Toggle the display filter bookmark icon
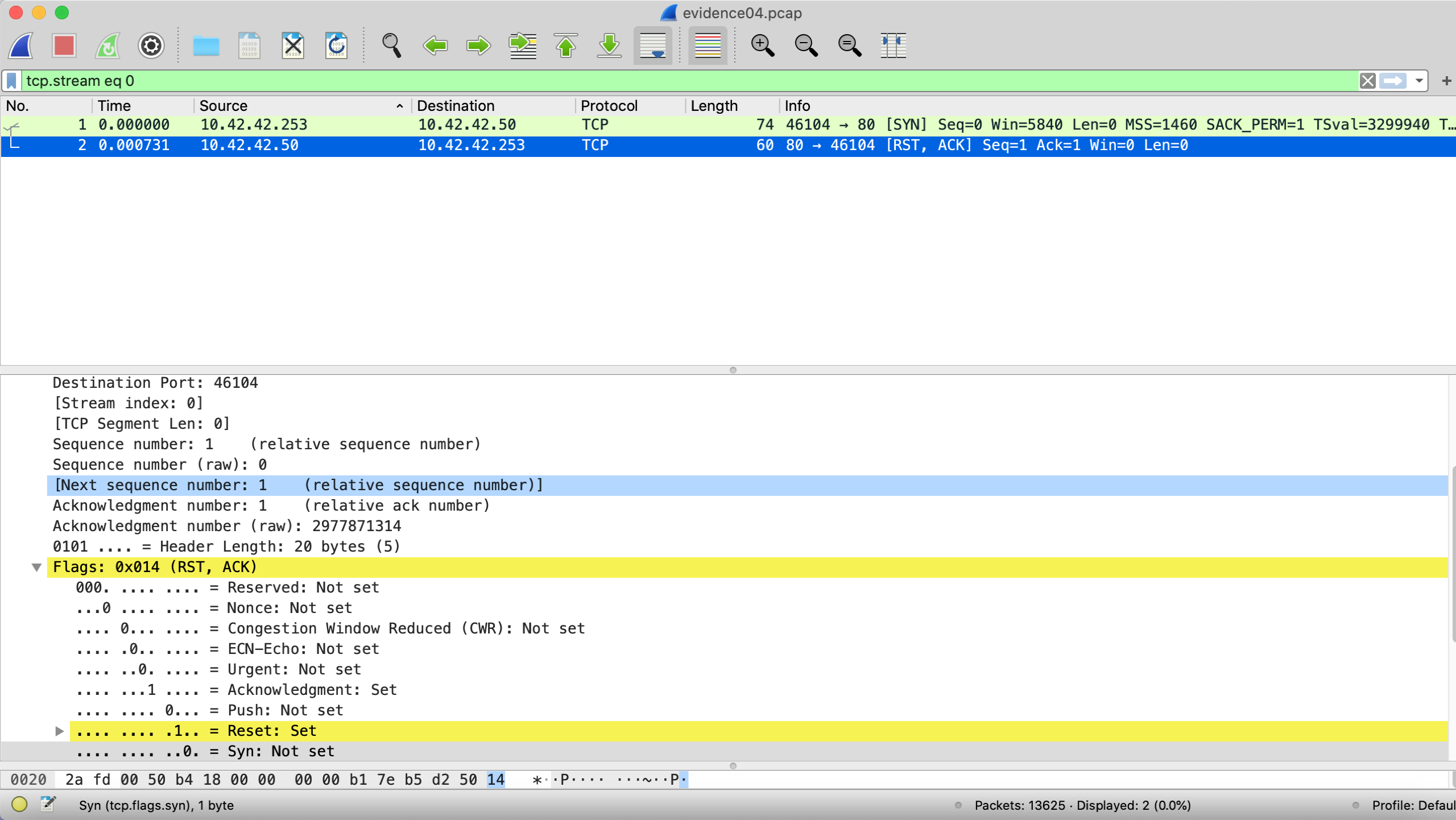 point(11,81)
